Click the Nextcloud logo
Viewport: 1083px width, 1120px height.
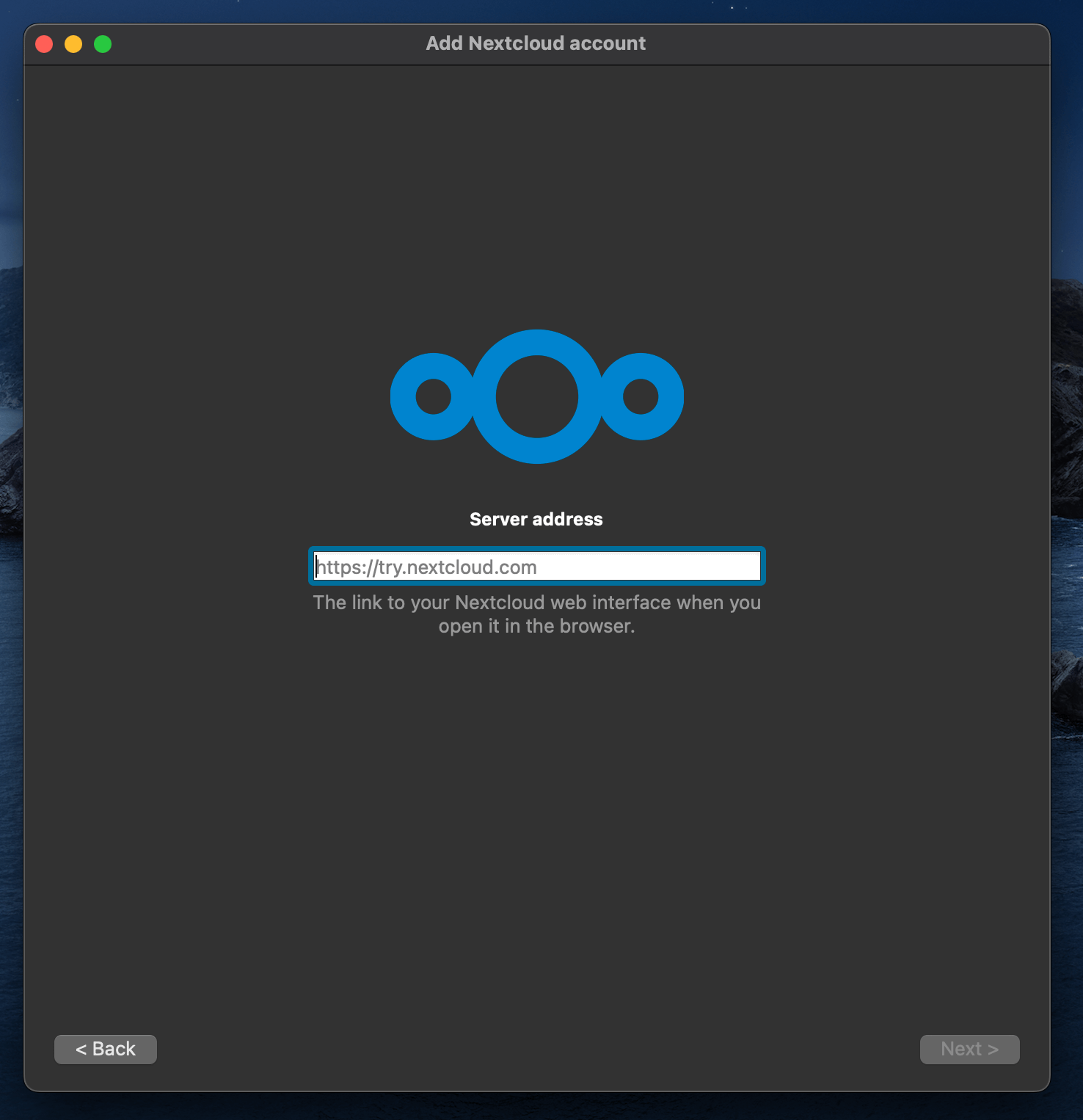click(x=537, y=396)
